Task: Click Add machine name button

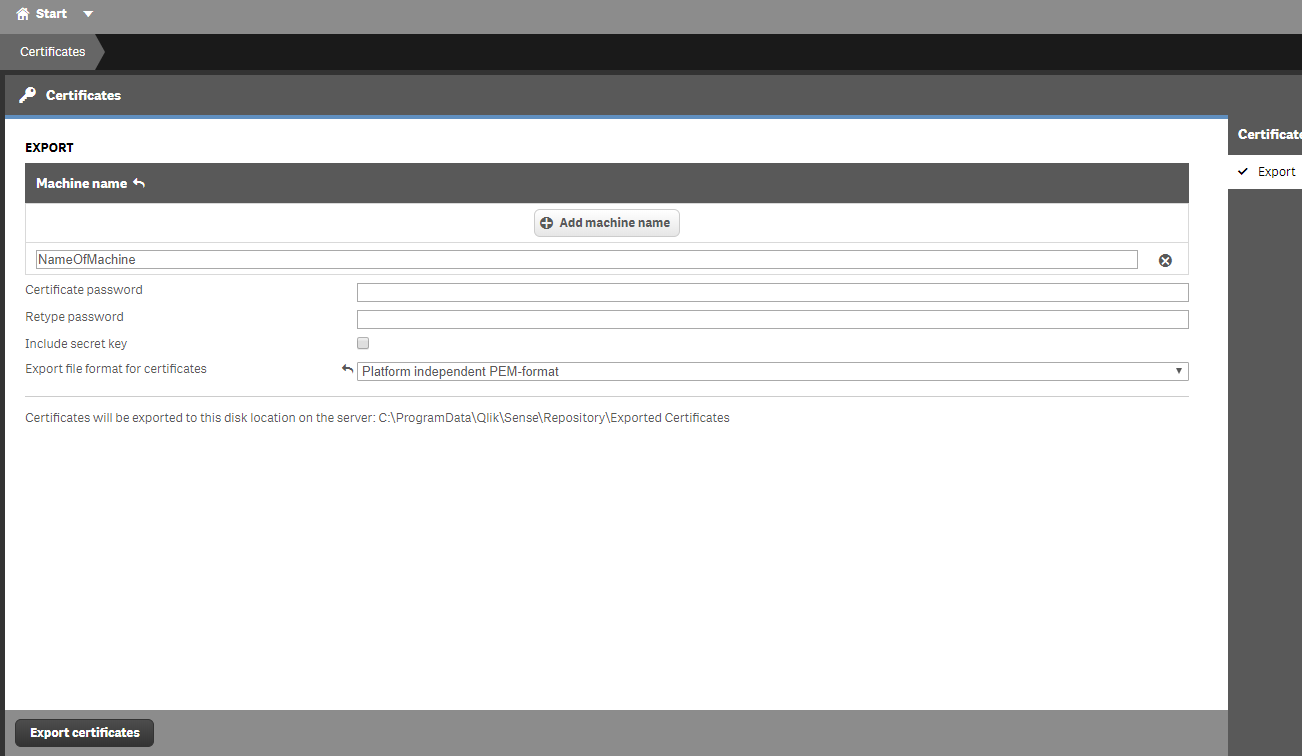Action: 607,223
